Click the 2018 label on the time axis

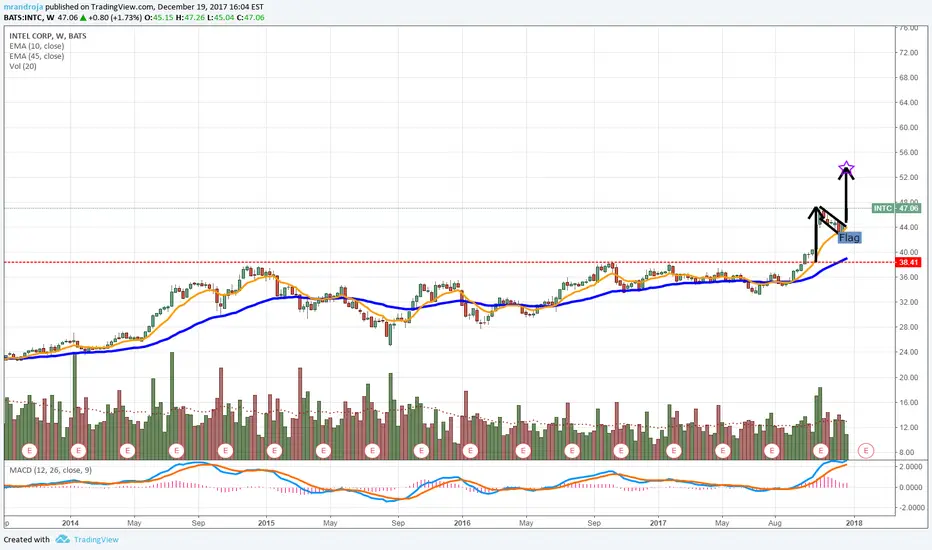pyautogui.click(x=854, y=523)
